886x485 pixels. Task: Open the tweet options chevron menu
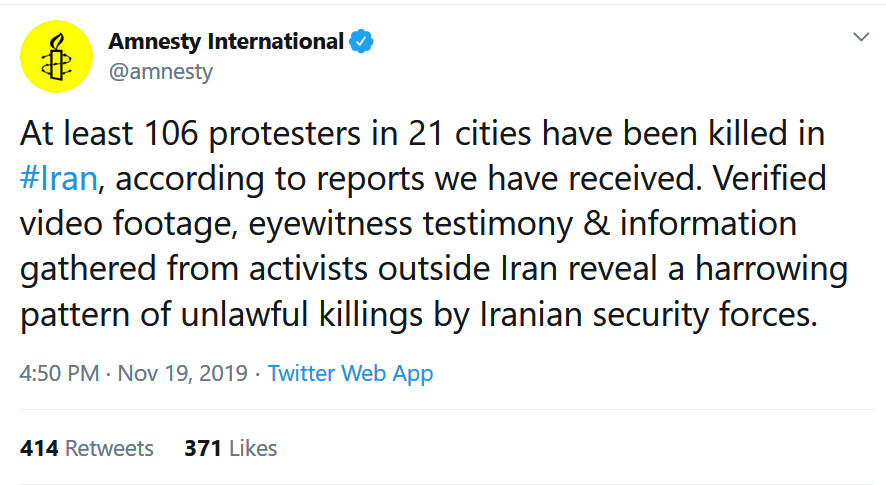pos(860,37)
